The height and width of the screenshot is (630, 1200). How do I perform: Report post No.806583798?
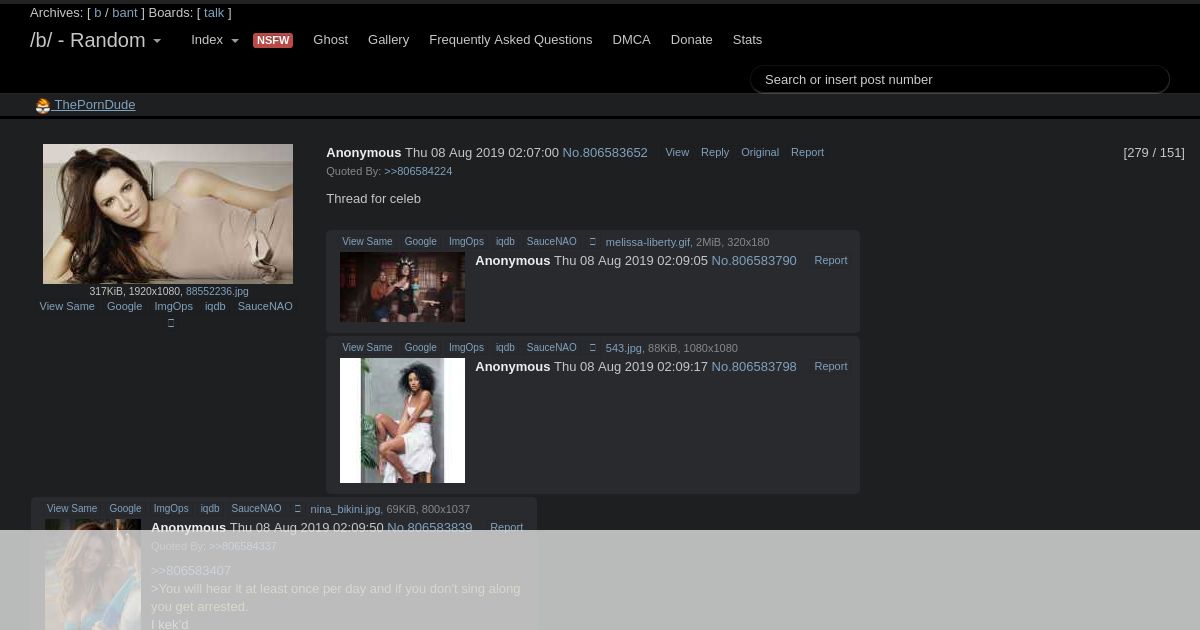click(831, 367)
